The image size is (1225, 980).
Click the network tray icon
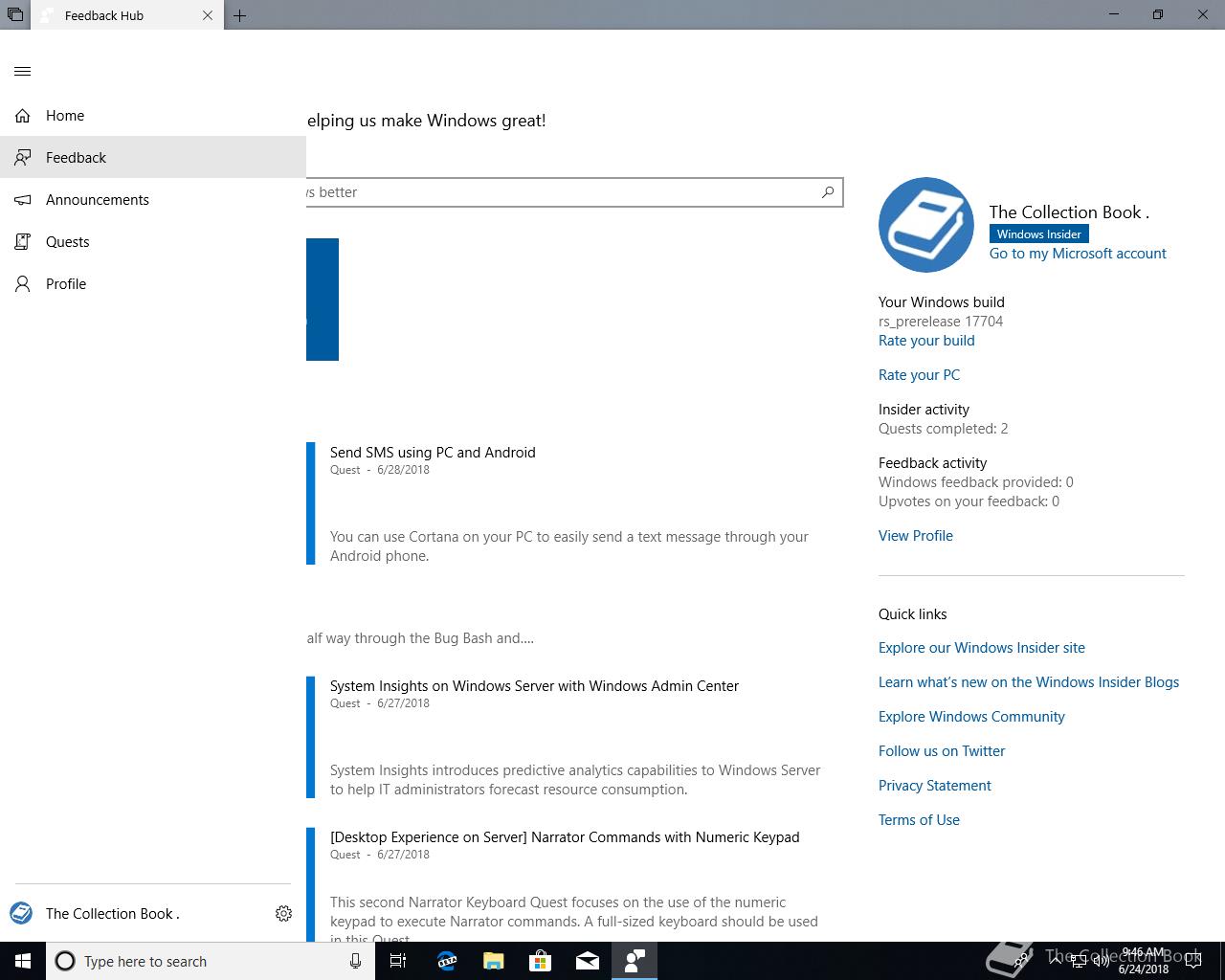click(x=1078, y=961)
